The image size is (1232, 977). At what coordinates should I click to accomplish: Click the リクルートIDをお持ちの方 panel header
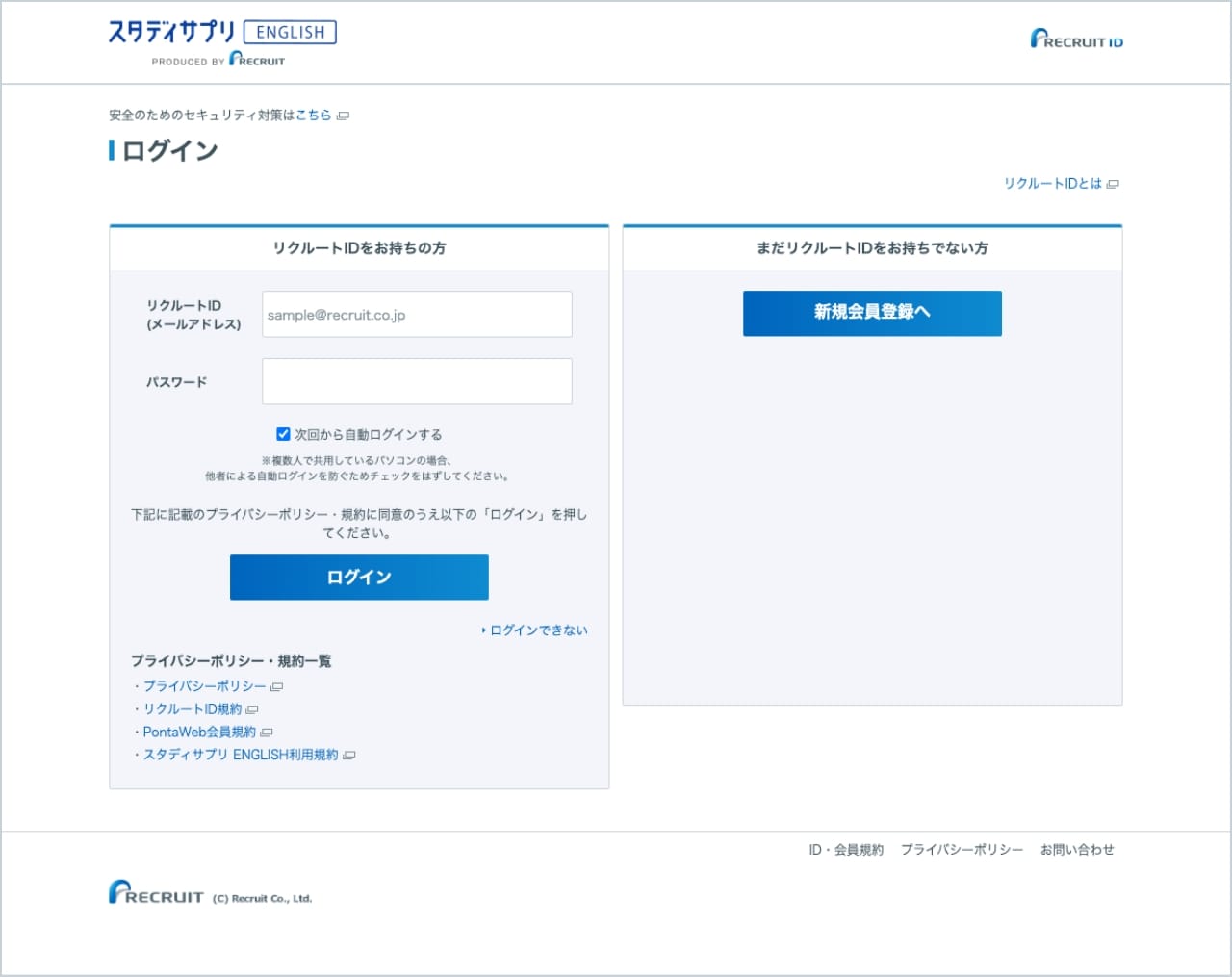point(359,248)
